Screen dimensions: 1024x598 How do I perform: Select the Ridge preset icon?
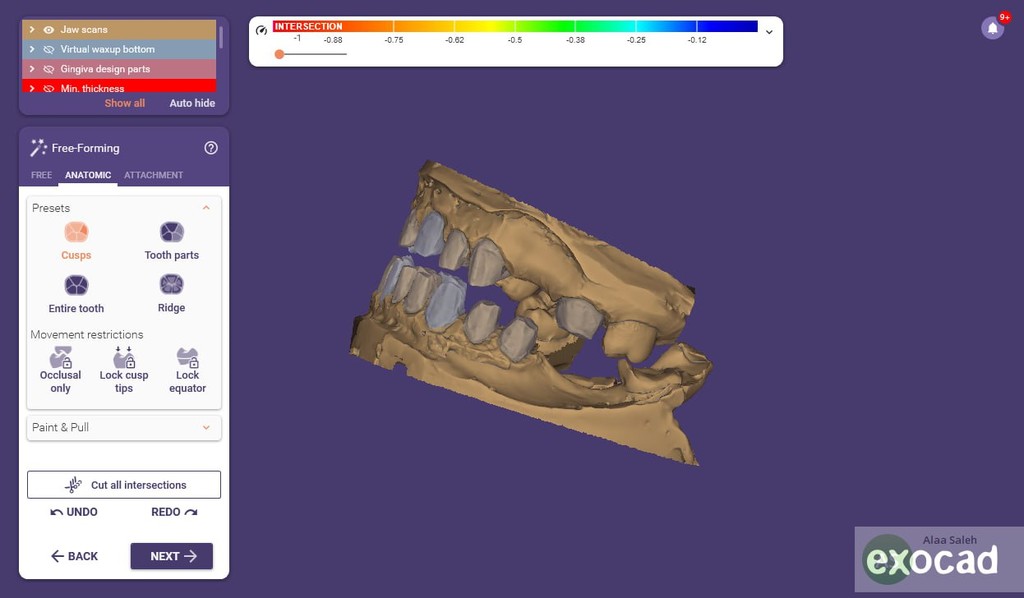(x=171, y=285)
